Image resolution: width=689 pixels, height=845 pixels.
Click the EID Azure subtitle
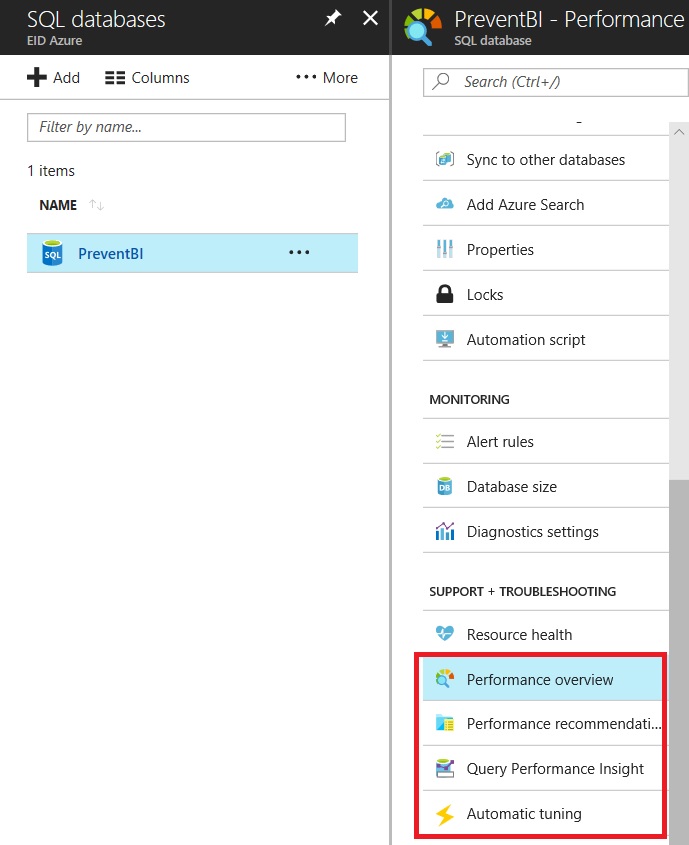(x=54, y=40)
